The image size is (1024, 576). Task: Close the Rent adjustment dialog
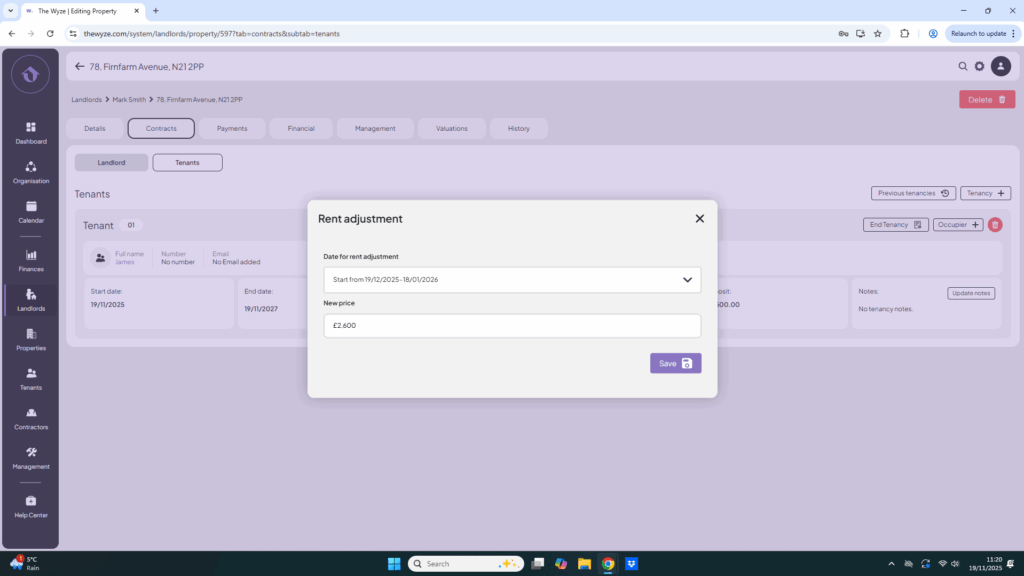699,218
